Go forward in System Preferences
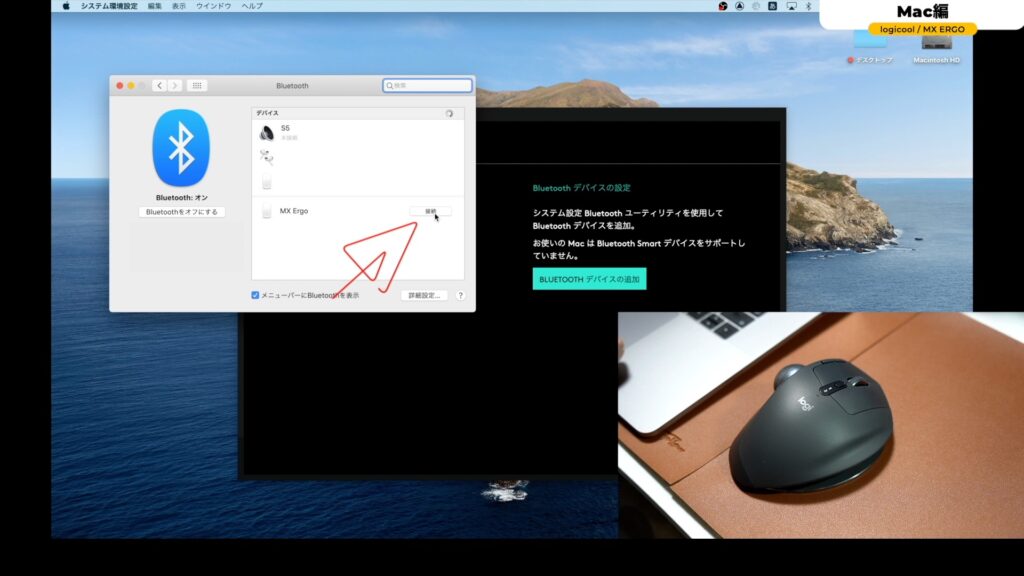The width and height of the screenshot is (1024, 576). coord(174,86)
